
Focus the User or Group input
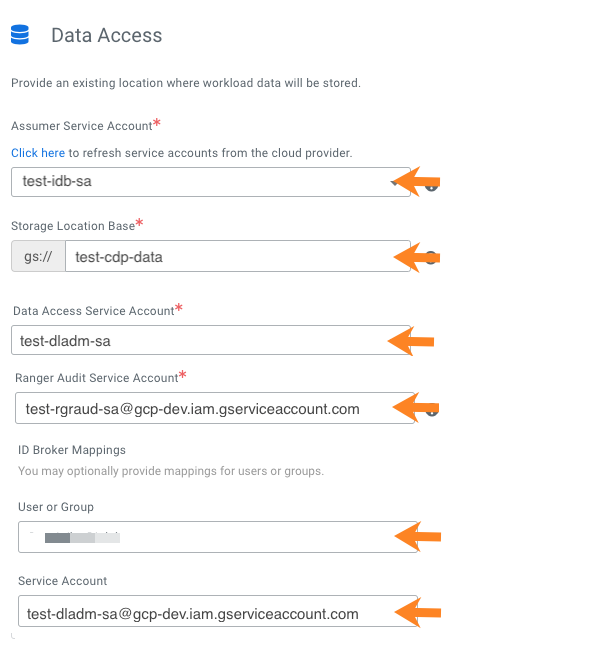[x=200, y=537]
